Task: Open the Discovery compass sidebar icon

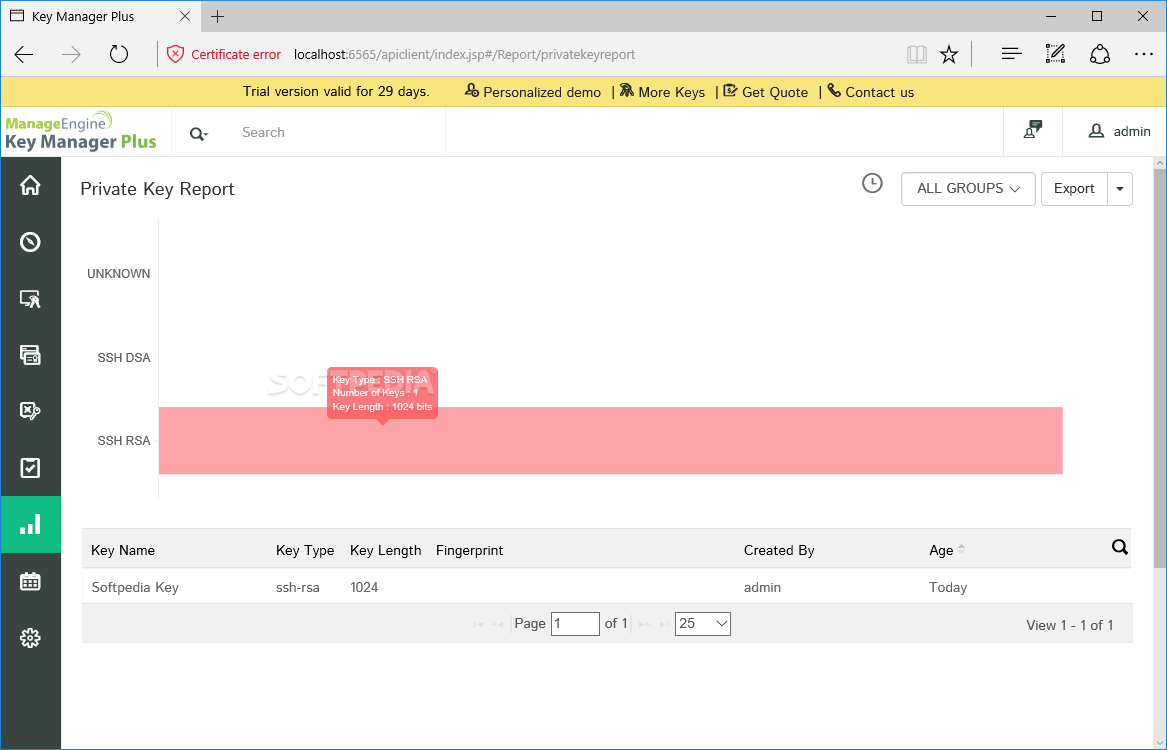Action: click(30, 242)
